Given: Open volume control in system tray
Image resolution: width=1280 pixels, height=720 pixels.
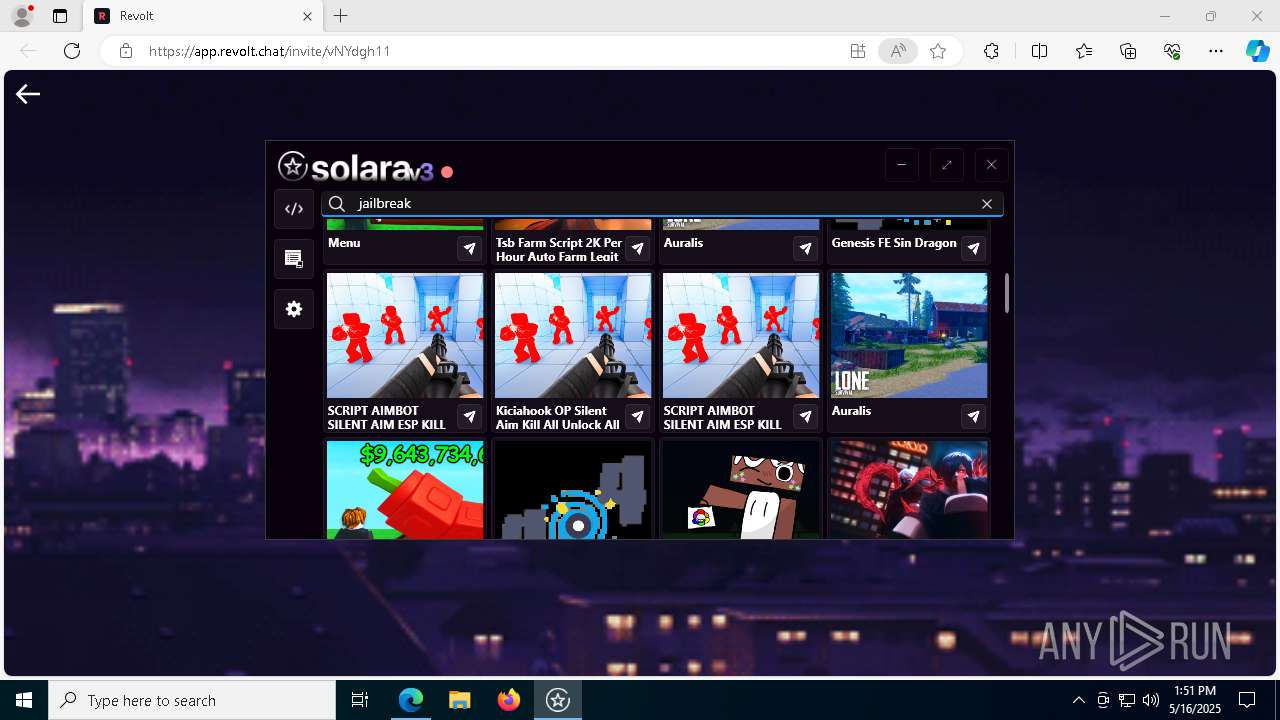Looking at the screenshot, I should [1151, 700].
